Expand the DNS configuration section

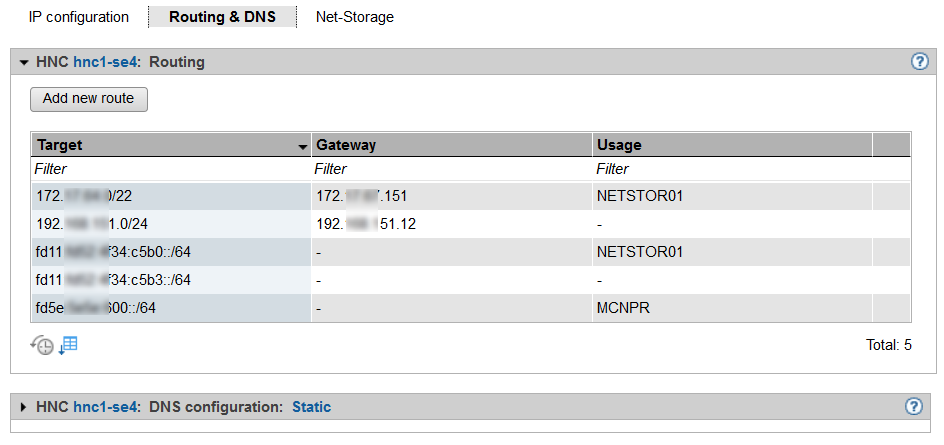click(x=24, y=407)
